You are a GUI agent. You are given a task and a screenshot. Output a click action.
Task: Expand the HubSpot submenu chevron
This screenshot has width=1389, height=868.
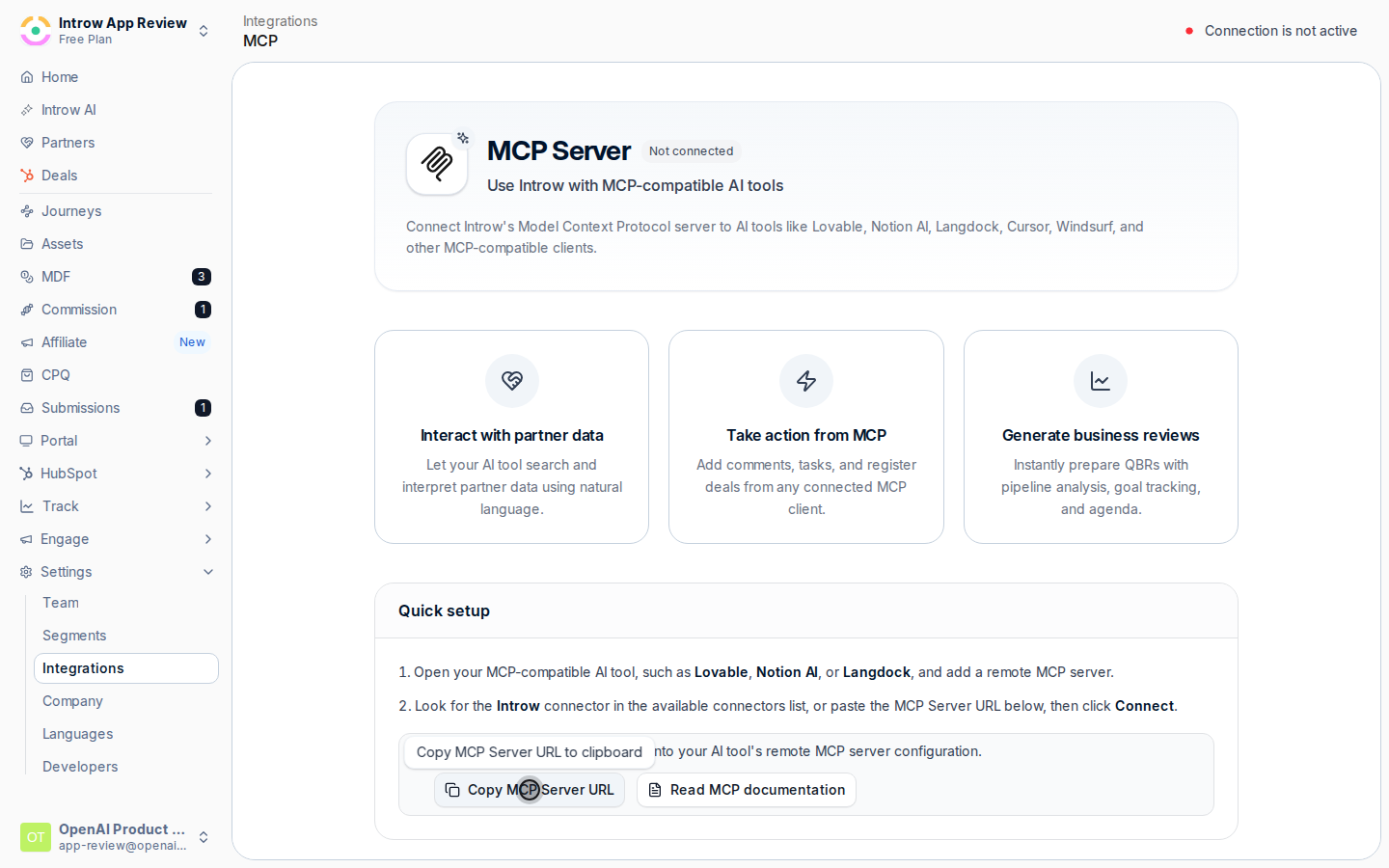208,474
